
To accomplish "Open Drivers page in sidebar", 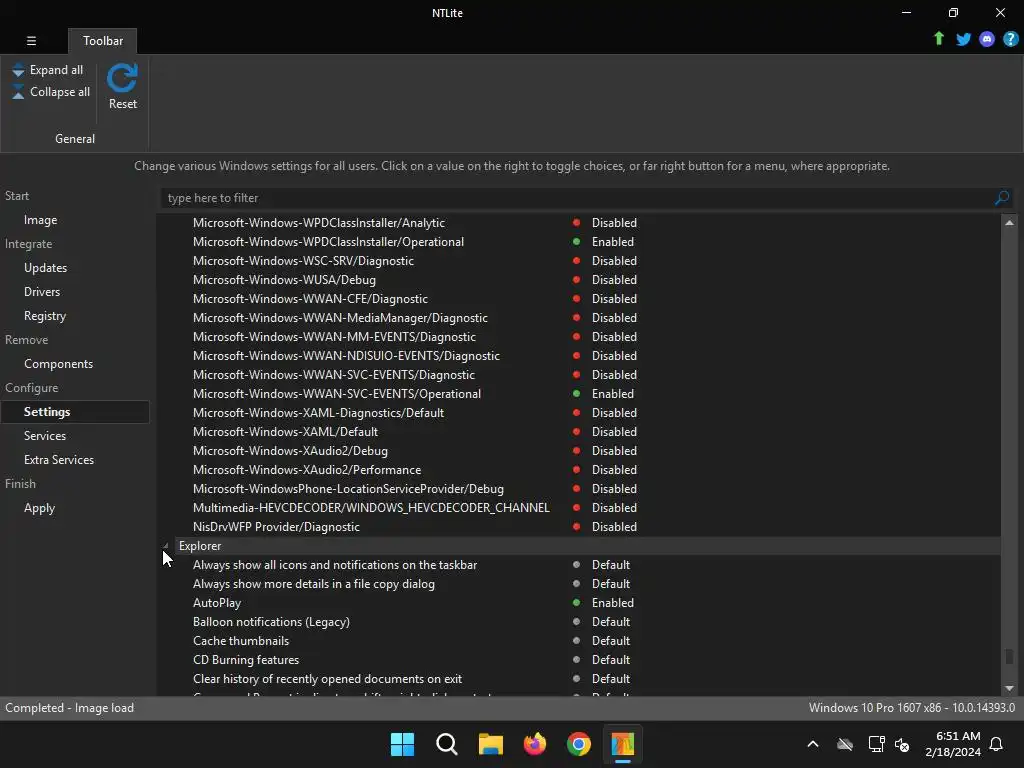I will click(x=42, y=292).
